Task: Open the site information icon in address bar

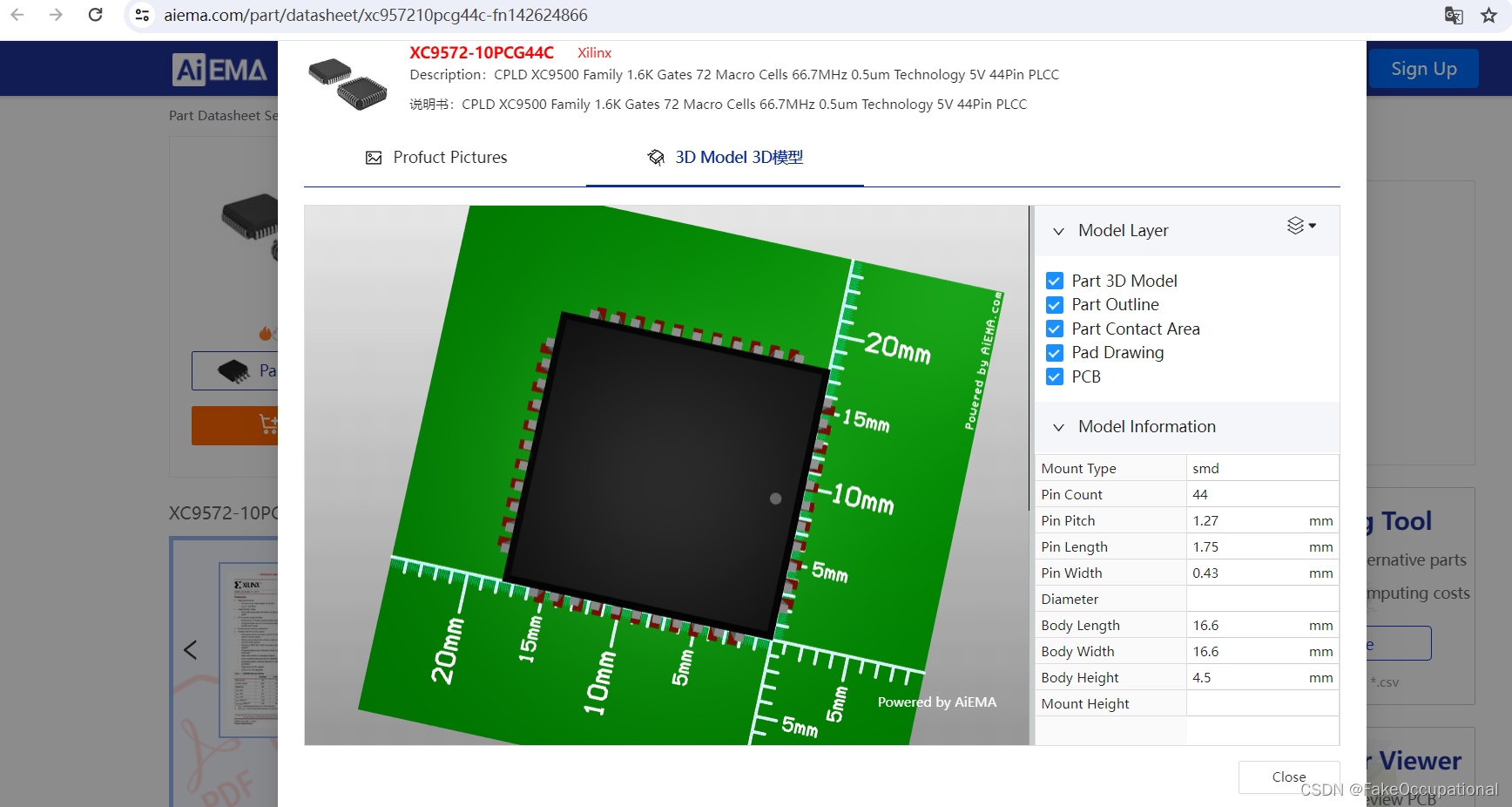Action: coord(142,15)
